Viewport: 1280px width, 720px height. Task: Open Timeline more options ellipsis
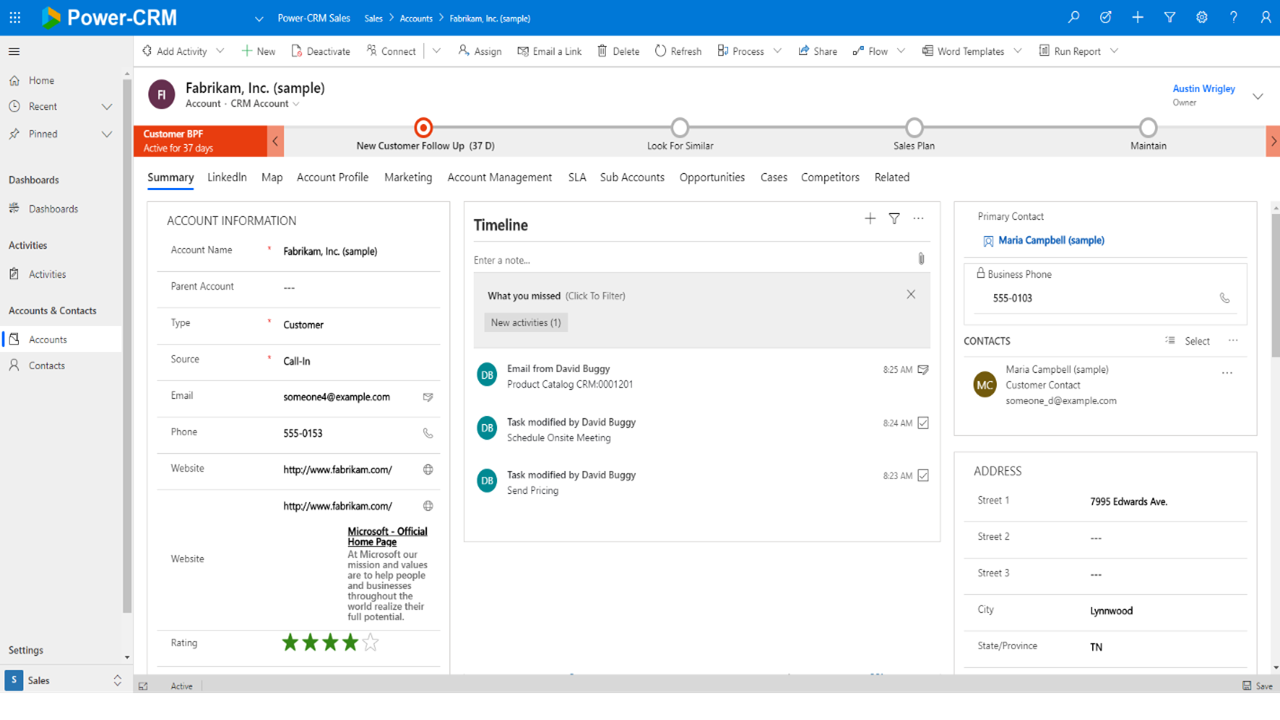(919, 218)
